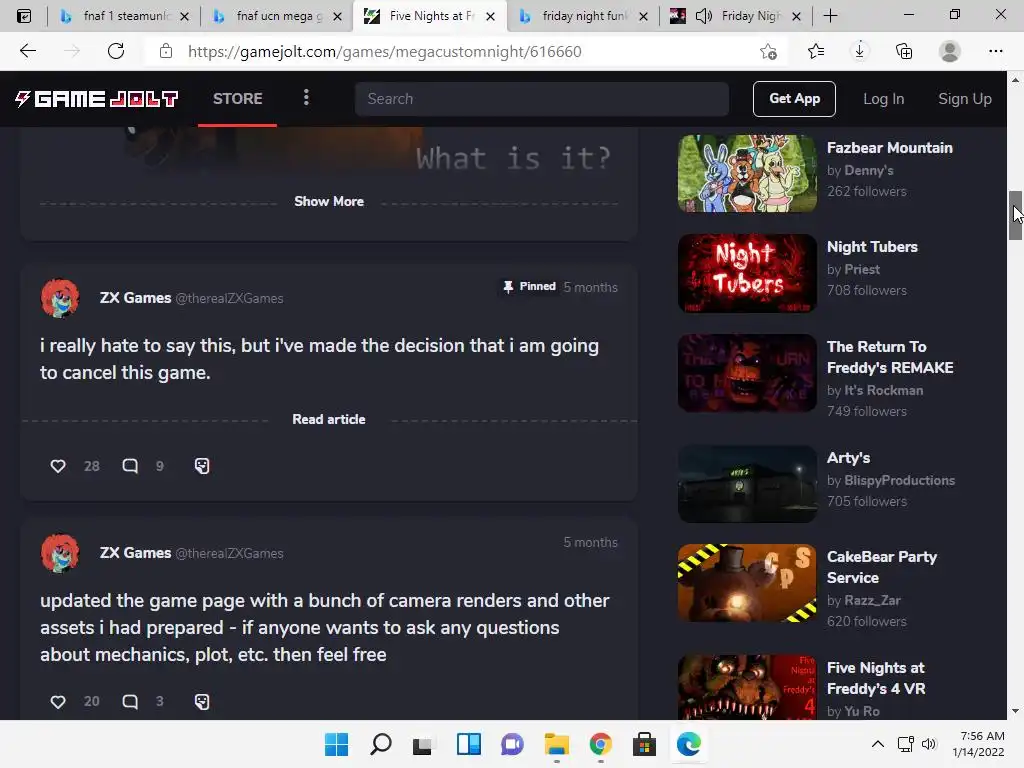Click the Get App button
This screenshot has width=1024, height=768.
[794, 99]
